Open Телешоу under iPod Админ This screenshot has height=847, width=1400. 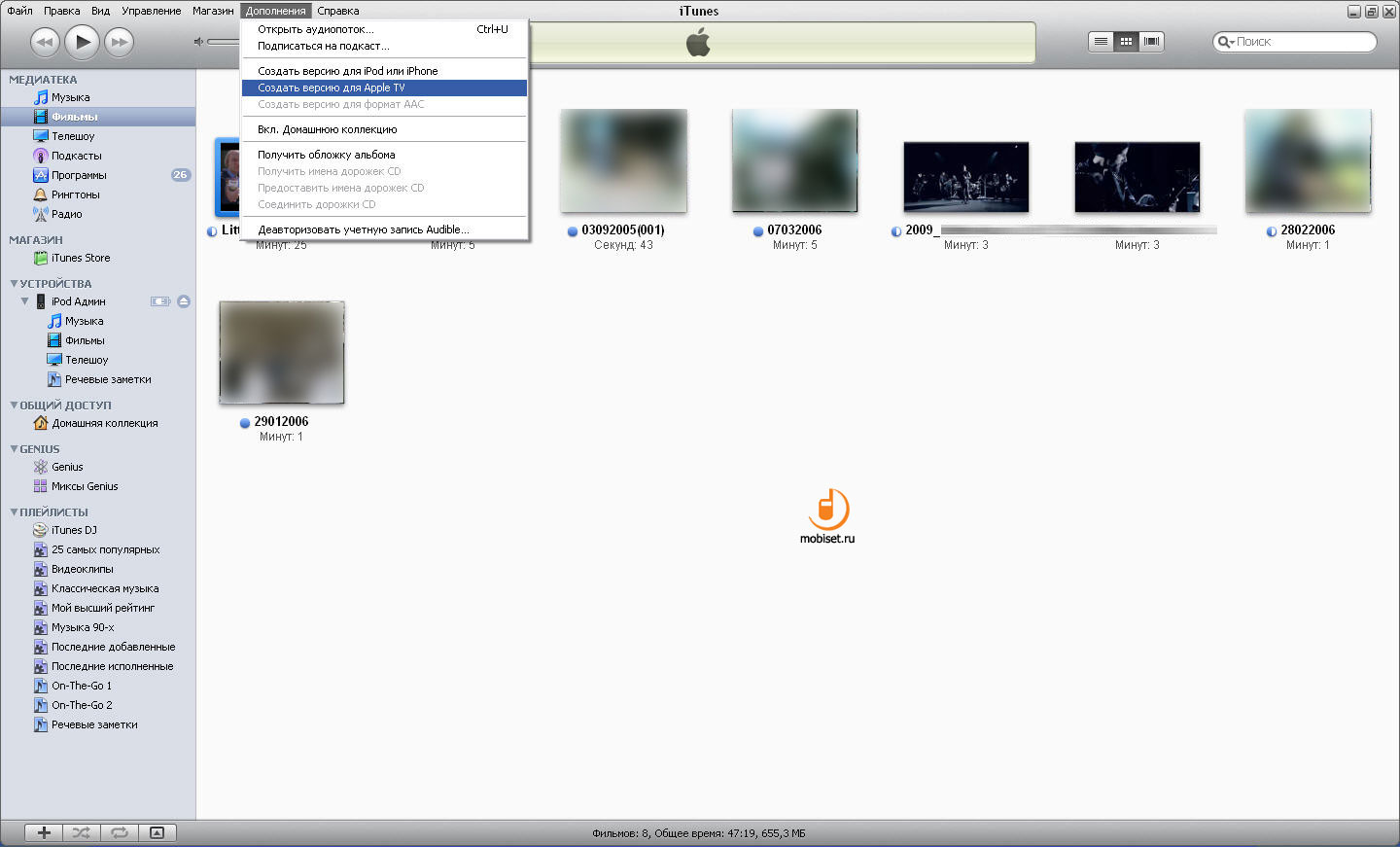coord(87,360)
